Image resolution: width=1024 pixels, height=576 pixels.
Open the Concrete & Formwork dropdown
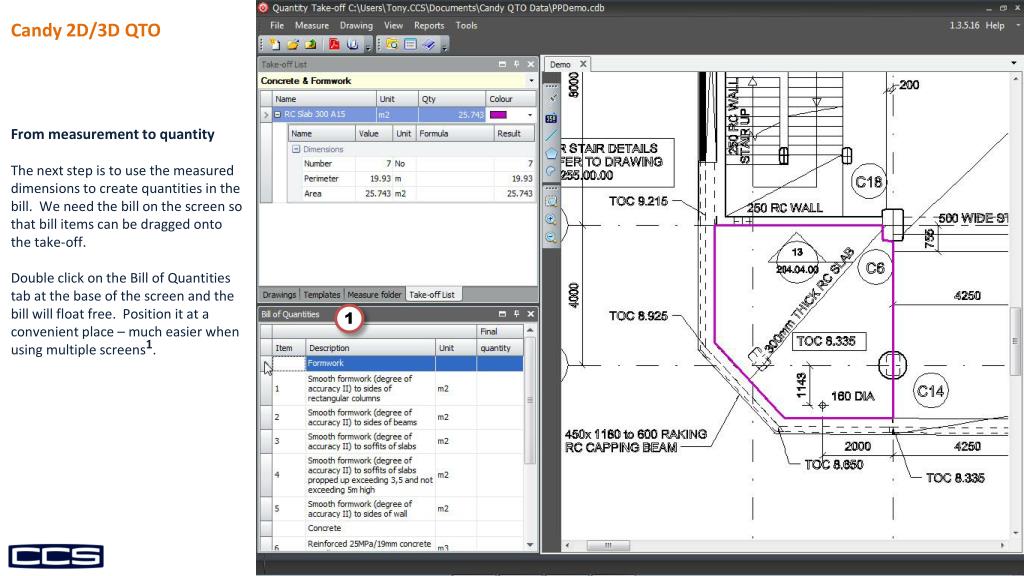(x=531, y=81)
